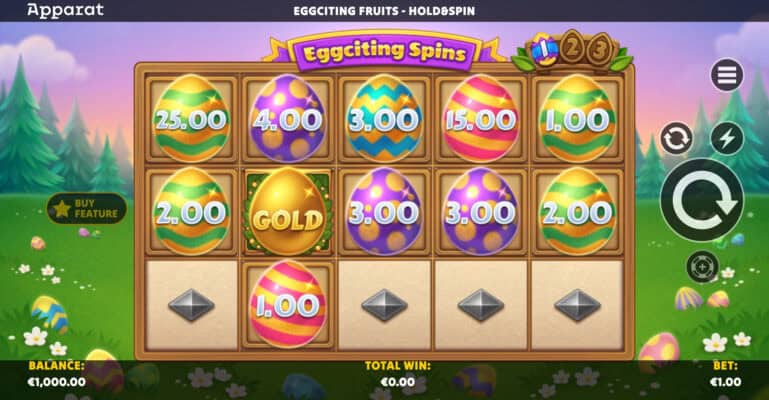The width and height of the screenshot is (769, 400).
Task: Select the 15.00 pink striped egg
Action: pos(481,118)
